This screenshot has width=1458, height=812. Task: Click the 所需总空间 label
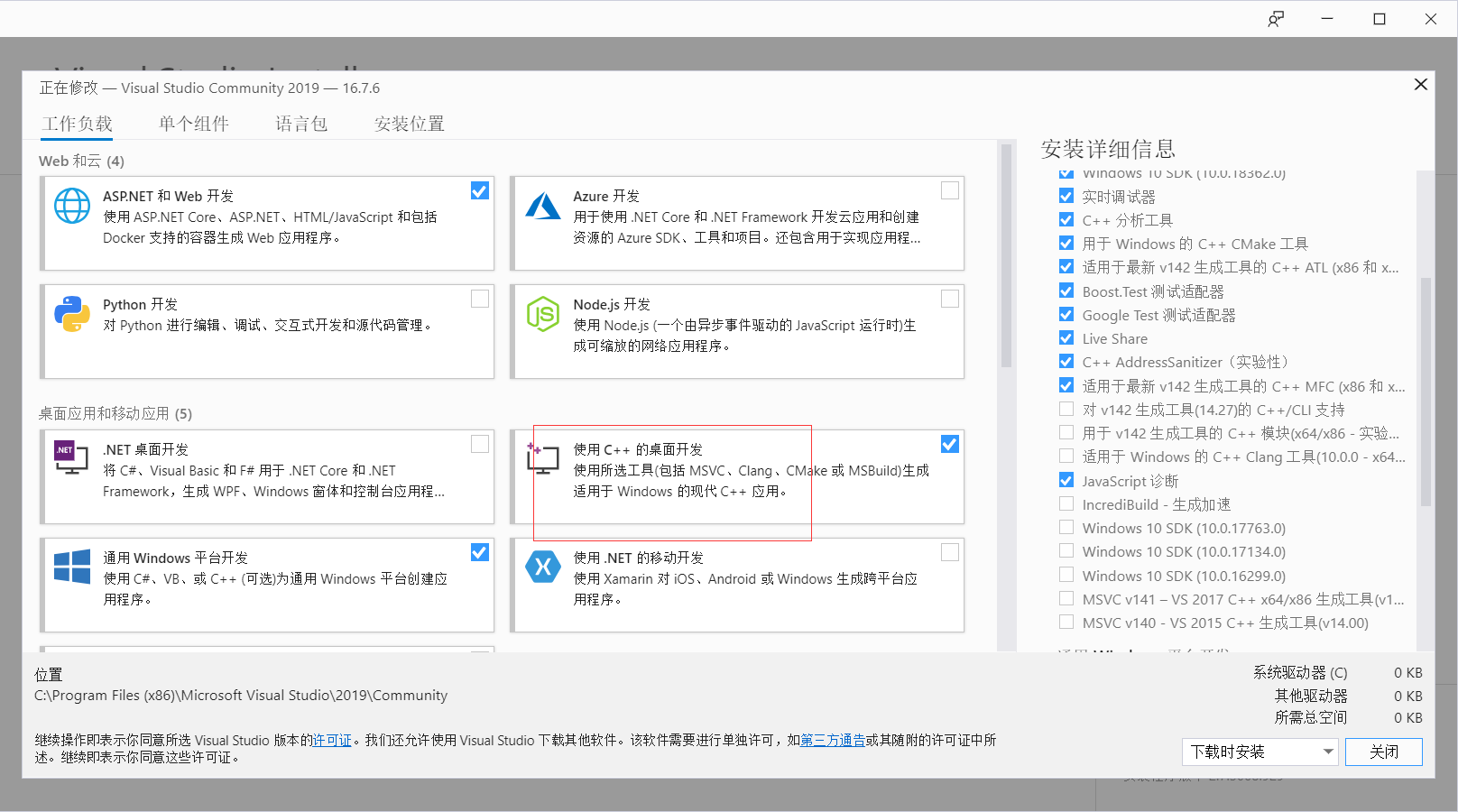(1311, 717)
